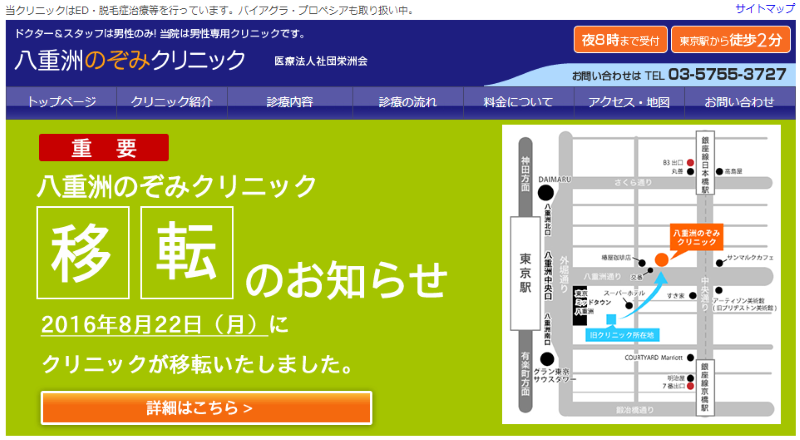Click the 銀座線京橋駅 label on map
Image resolution: width=800 pixels, height=440 pixels.
705,386
